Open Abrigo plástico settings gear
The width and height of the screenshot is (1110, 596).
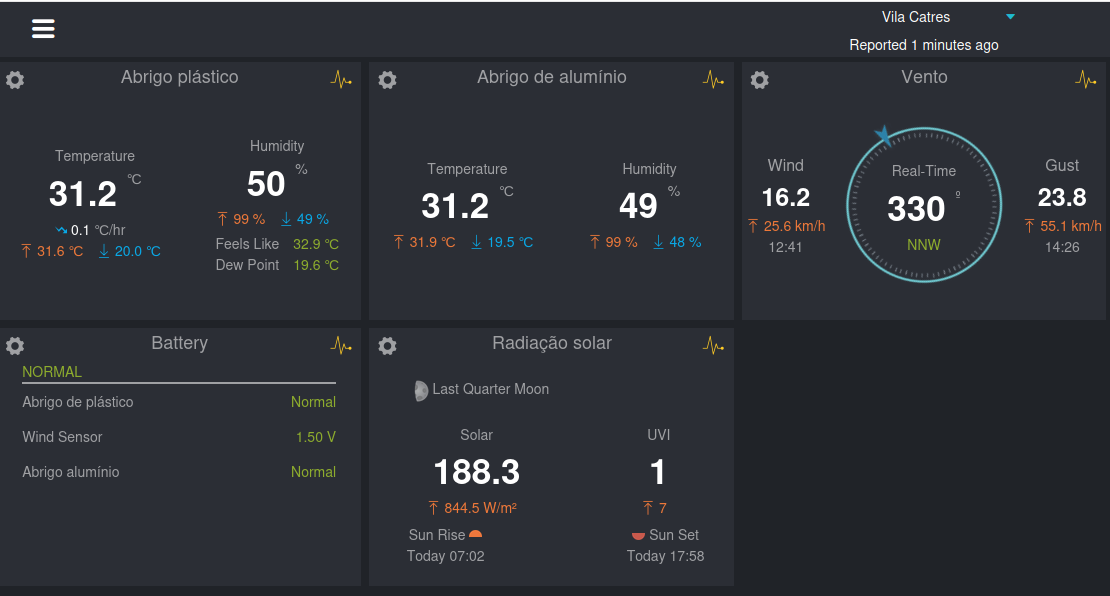point(15,79)
